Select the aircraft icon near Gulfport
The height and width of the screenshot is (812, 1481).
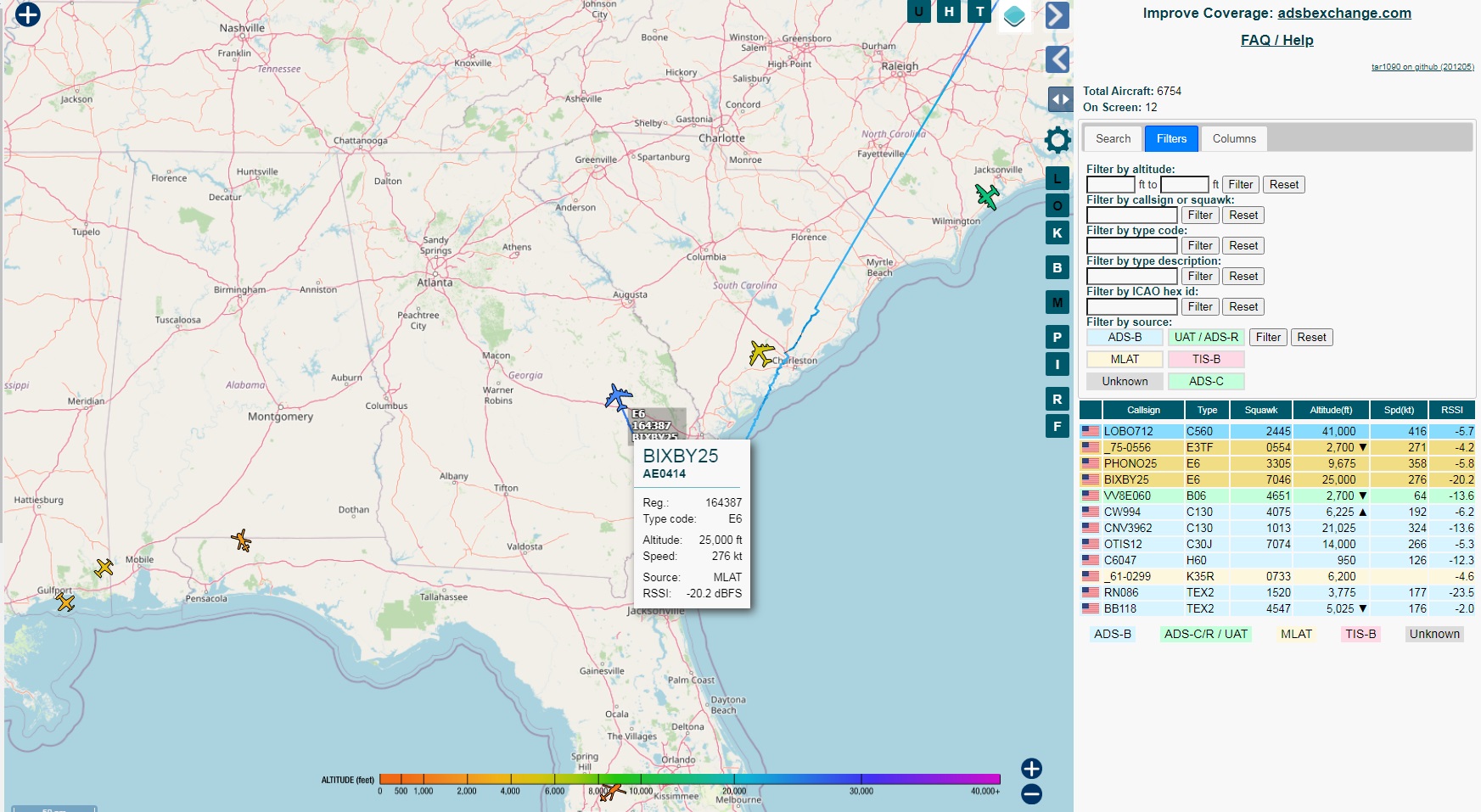tap(65, 602)
